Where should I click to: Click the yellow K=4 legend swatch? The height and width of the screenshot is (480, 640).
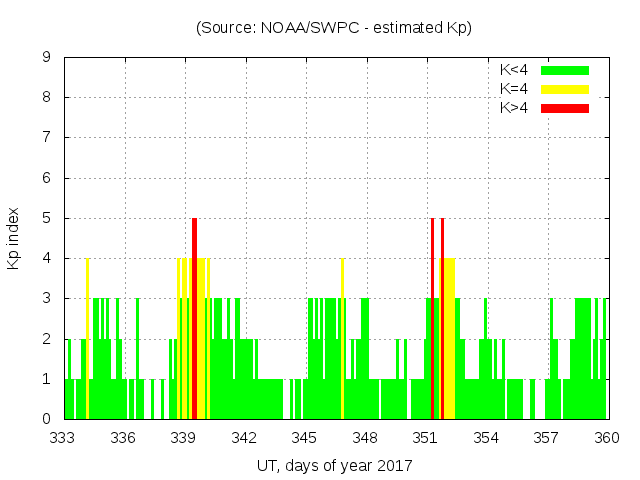[x=565, y=89]
